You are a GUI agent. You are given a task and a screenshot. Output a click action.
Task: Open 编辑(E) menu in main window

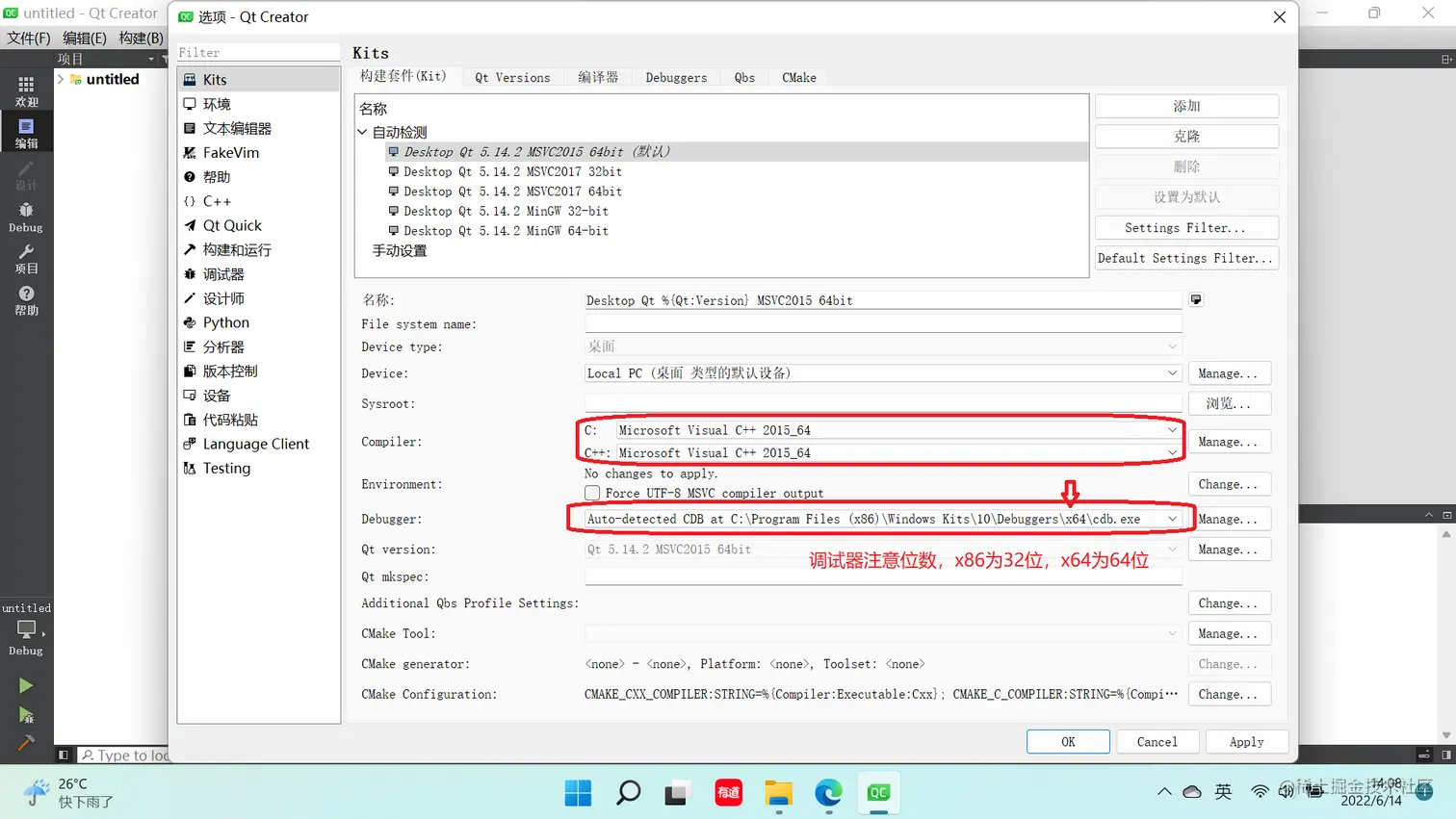(85, 38)
